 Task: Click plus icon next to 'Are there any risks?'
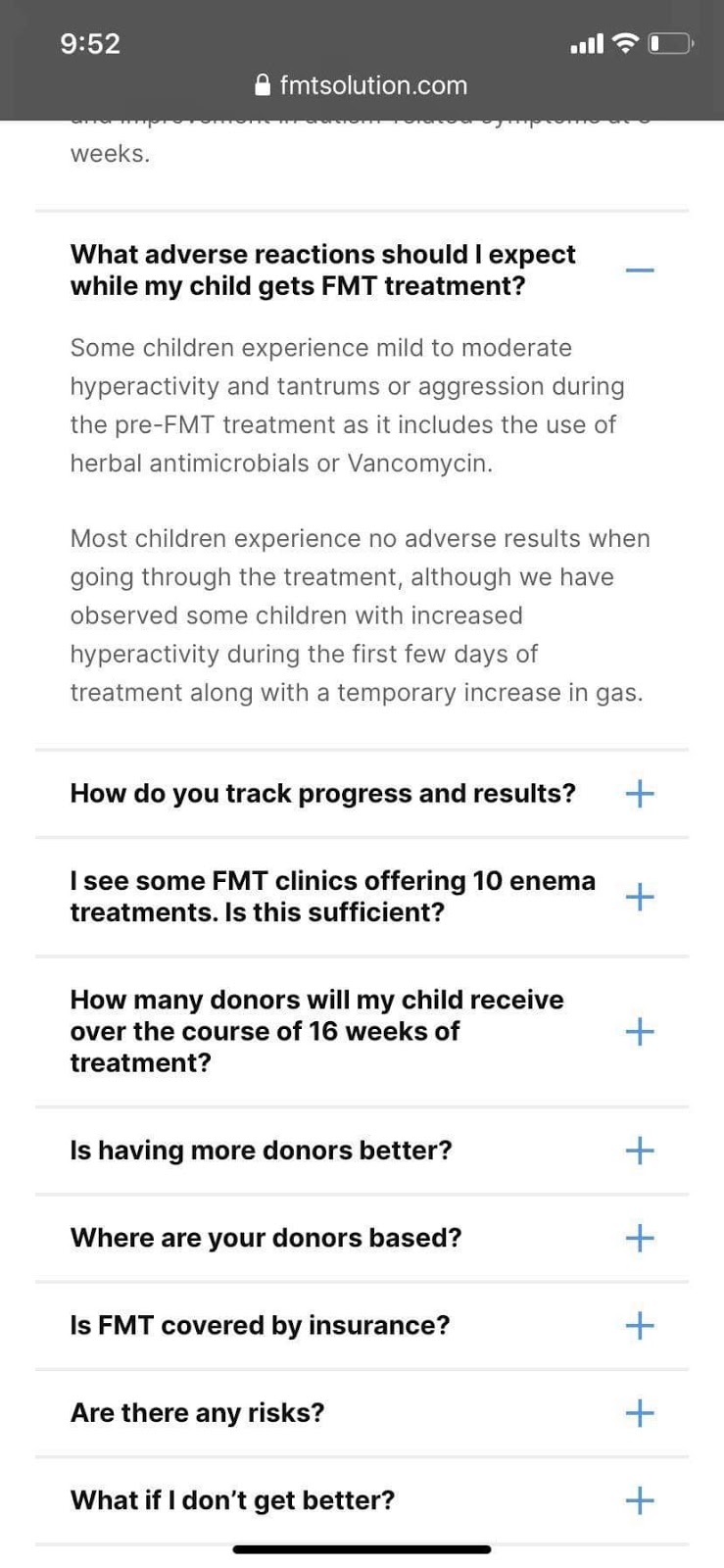(x=640, y=1412)
